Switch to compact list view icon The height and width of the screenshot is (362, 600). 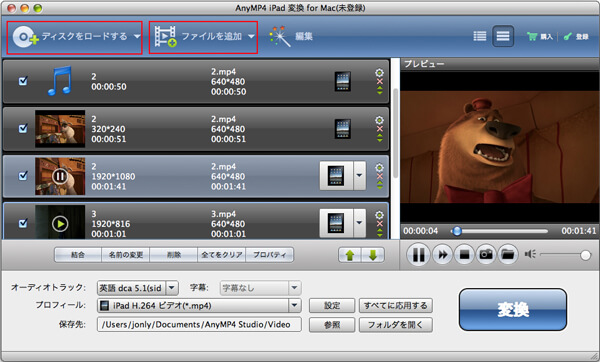pyautogui.click(x=503, y=36)
